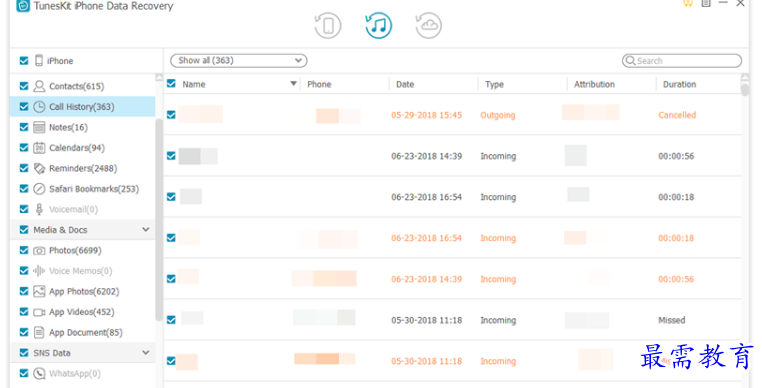Image resolution: width=762 pixels, height=388 pixels.
Task: Click the Voicemail microphone icon
Action: (x=39, y=209)
